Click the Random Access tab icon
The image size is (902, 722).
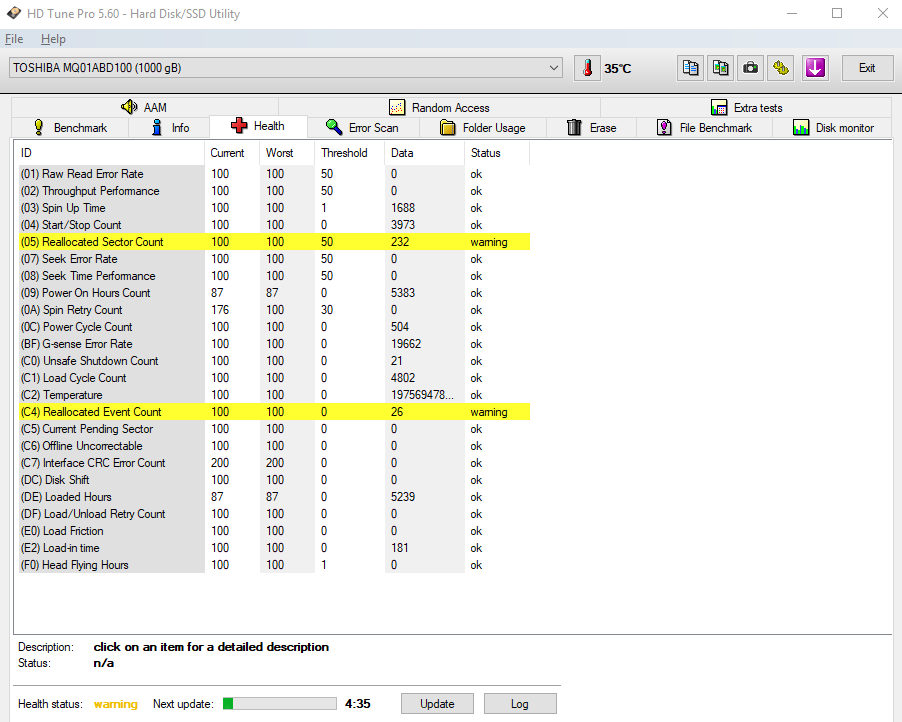point(397,108)
